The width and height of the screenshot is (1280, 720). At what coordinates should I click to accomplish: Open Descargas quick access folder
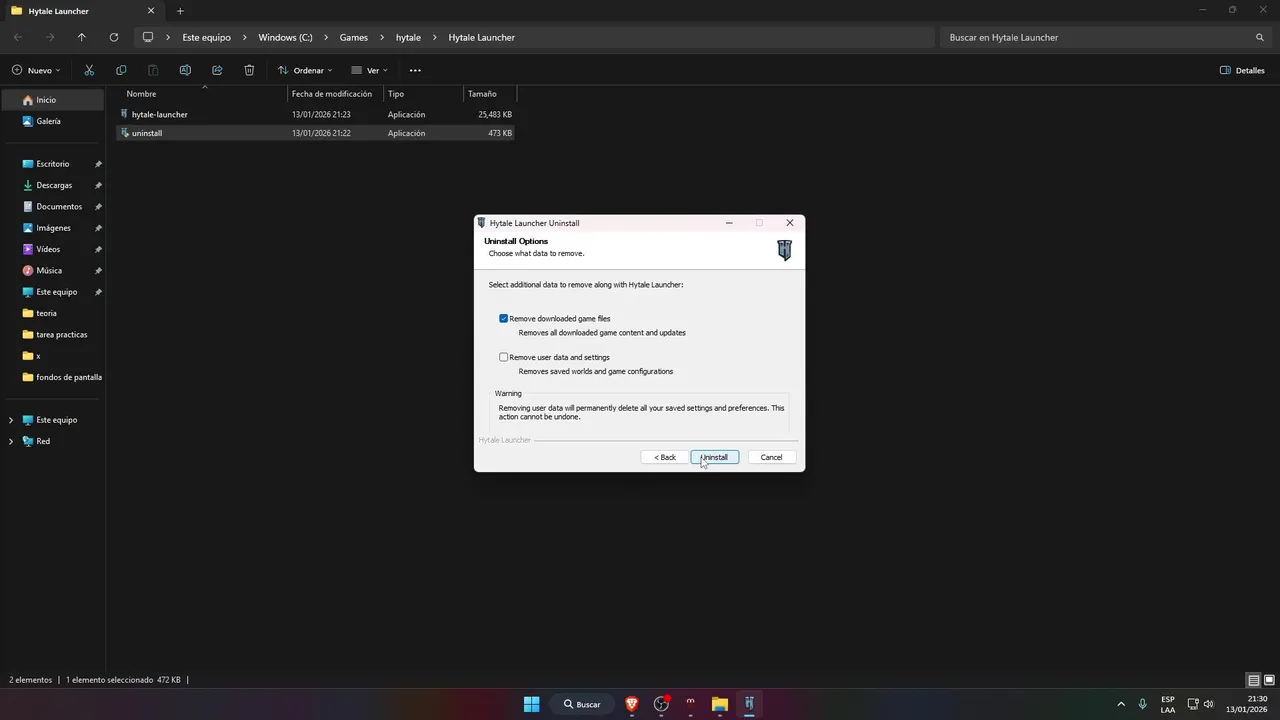point(52,185)
